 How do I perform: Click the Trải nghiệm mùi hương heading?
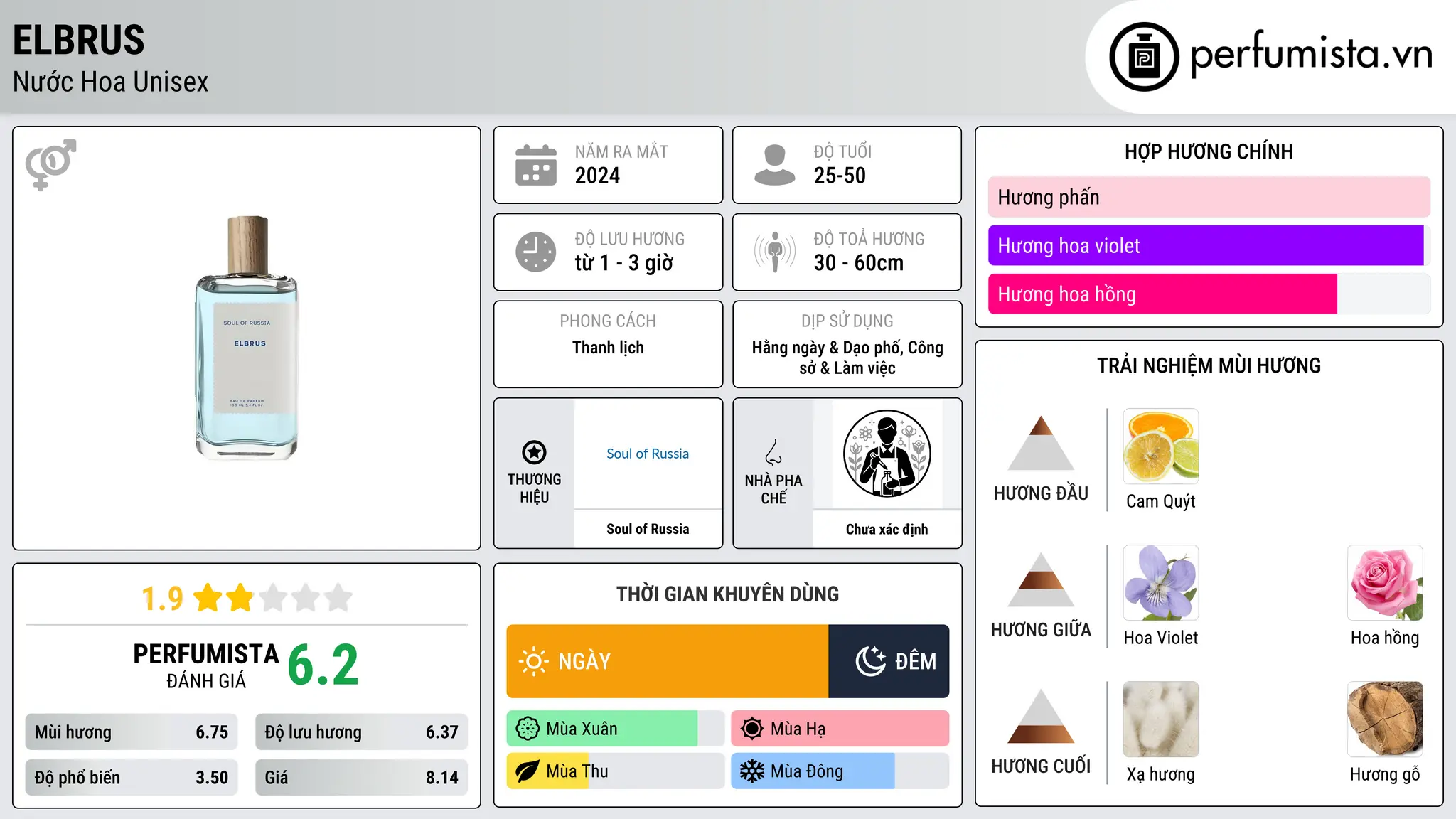(1209, 365)
